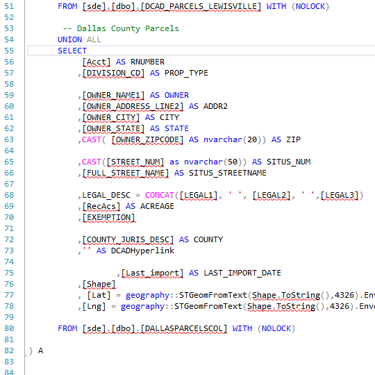The image size is (375, 375).
Task: Click the SITUS_NUM alias
Action: (288, 162)
